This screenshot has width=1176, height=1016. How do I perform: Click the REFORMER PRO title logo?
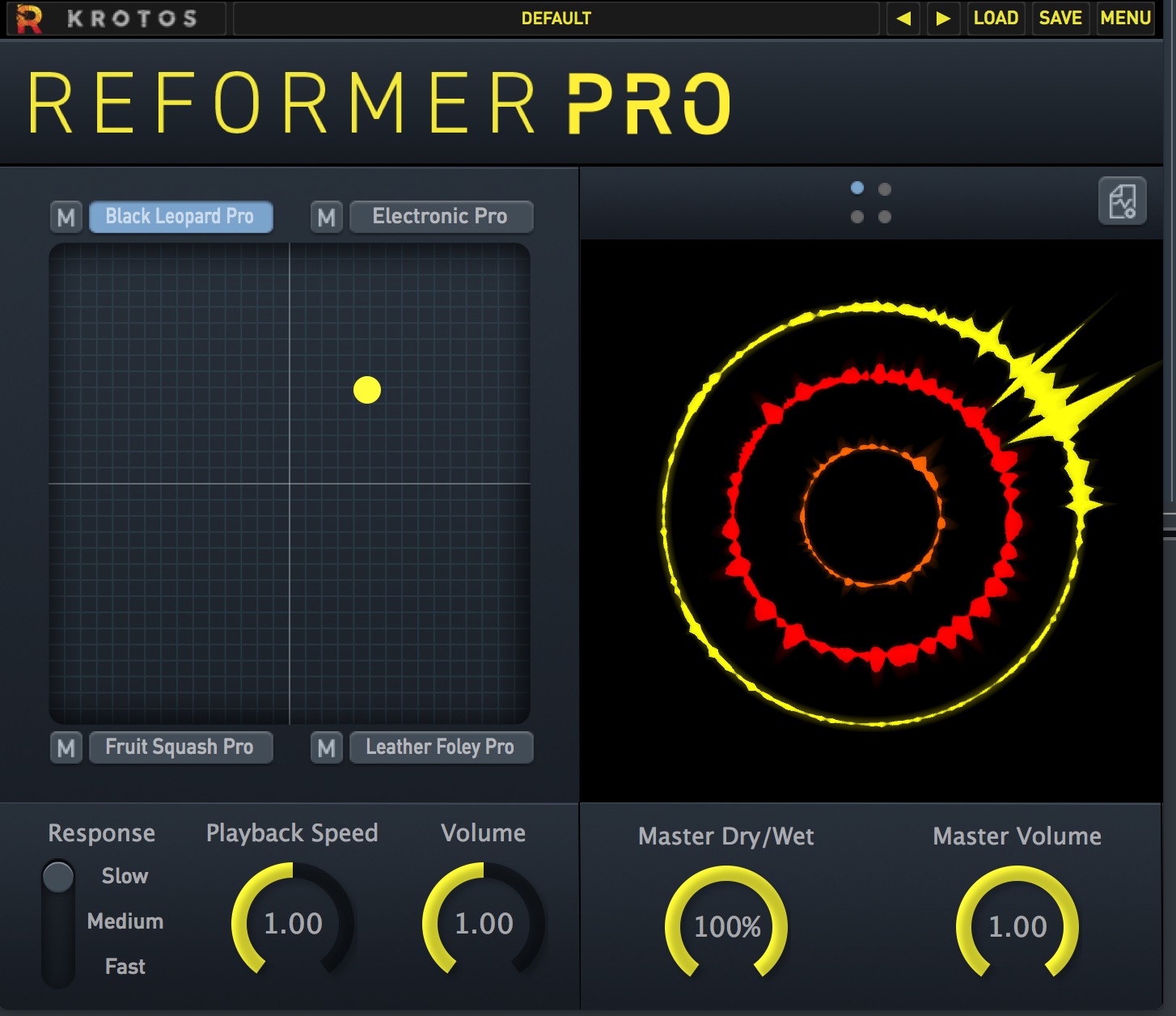point(379,103)
